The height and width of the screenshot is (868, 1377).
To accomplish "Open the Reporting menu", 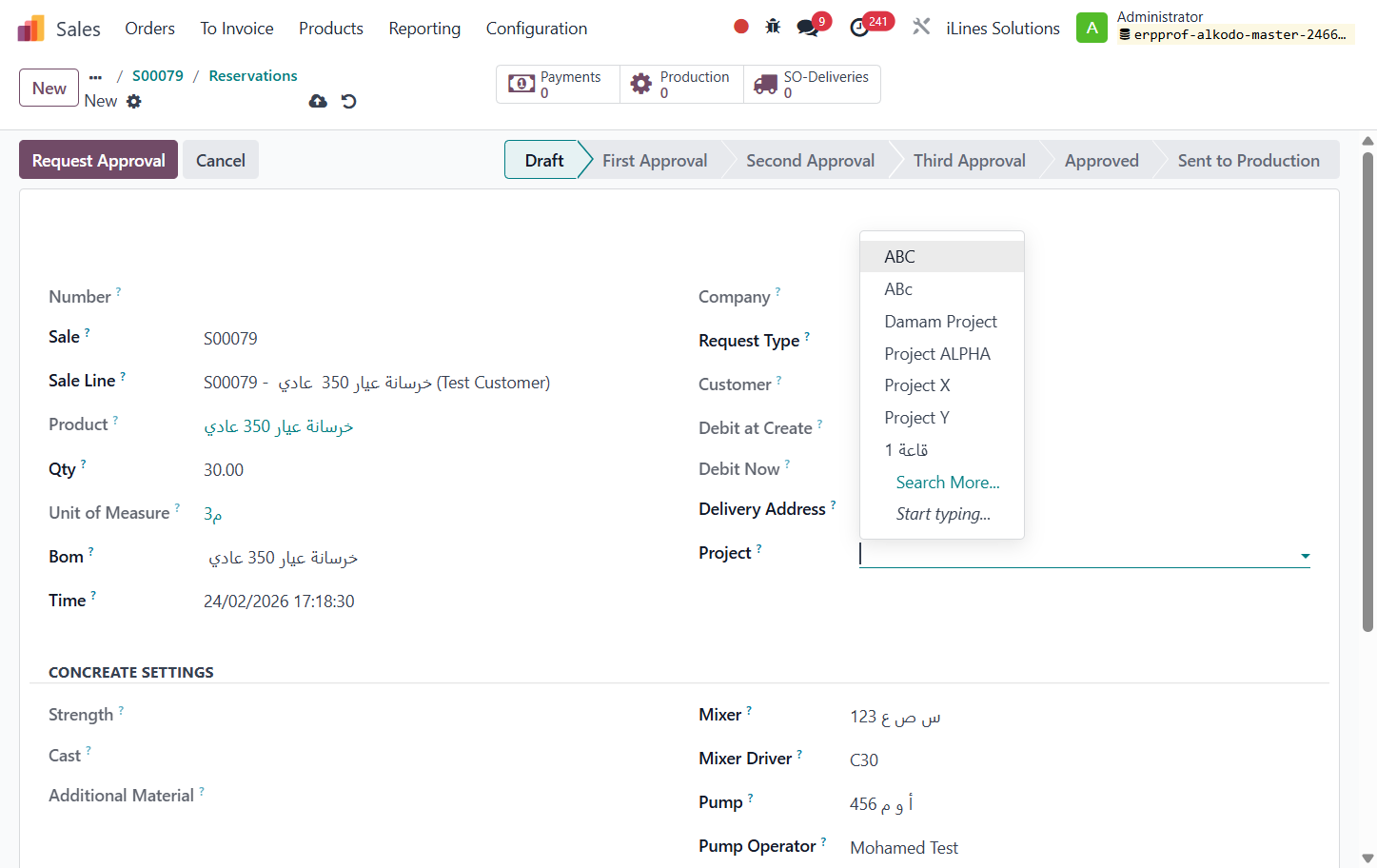I will tap(424, 29).
